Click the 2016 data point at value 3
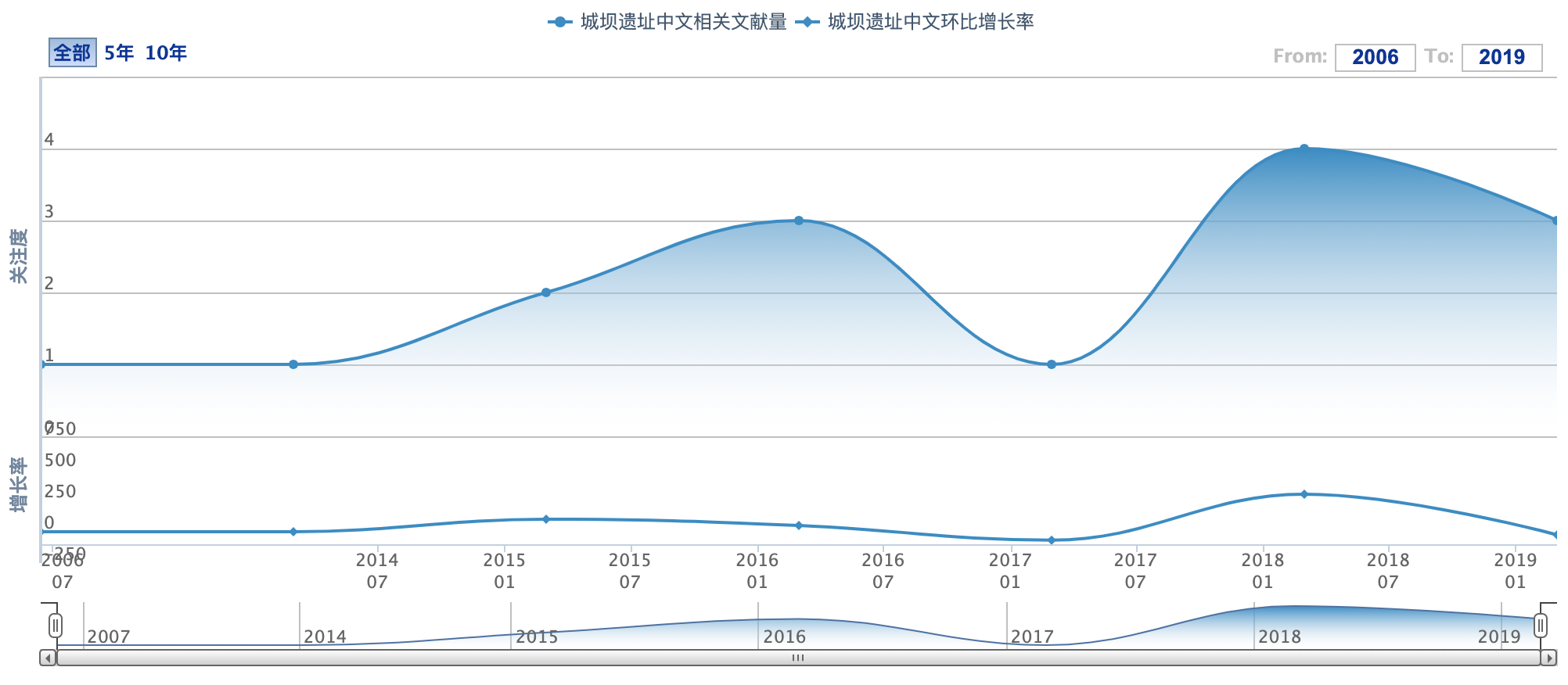The width and height of the screenshot is (1568, 685). click(x=798, y=221)
